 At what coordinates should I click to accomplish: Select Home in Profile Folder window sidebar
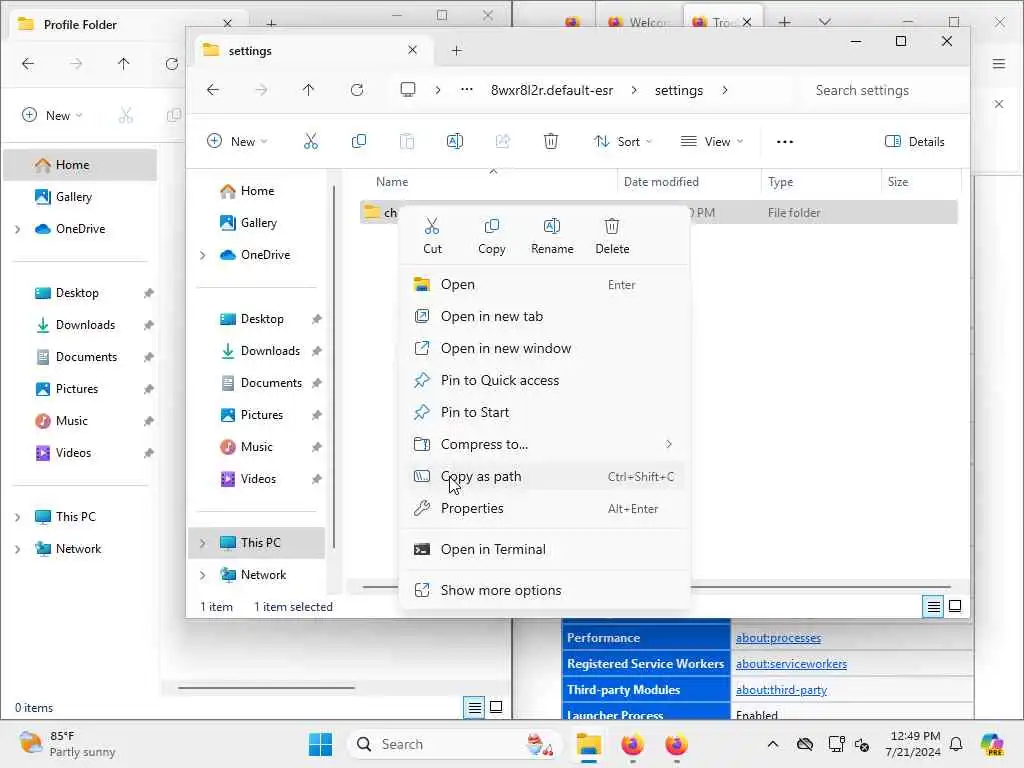[x=80, y=165]
